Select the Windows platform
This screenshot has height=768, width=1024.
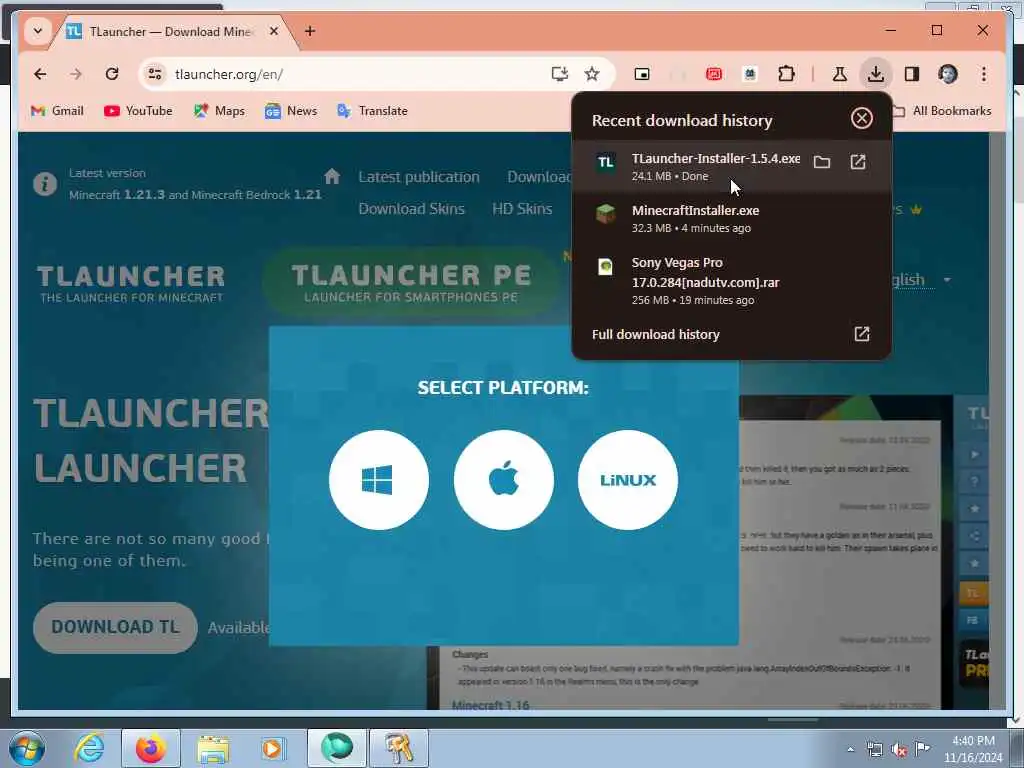379,480
